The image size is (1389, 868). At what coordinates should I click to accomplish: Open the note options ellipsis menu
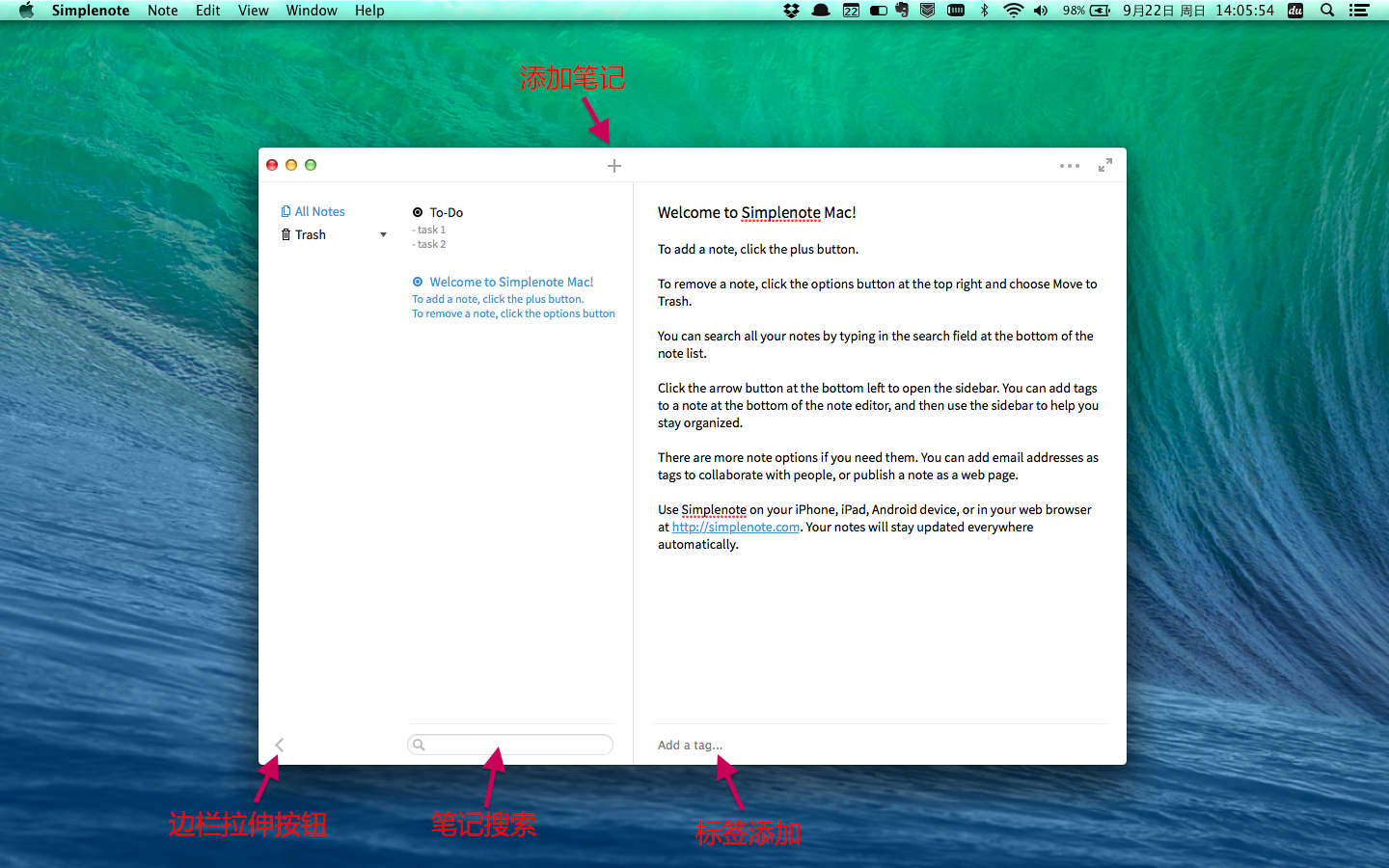[1070, 166]
